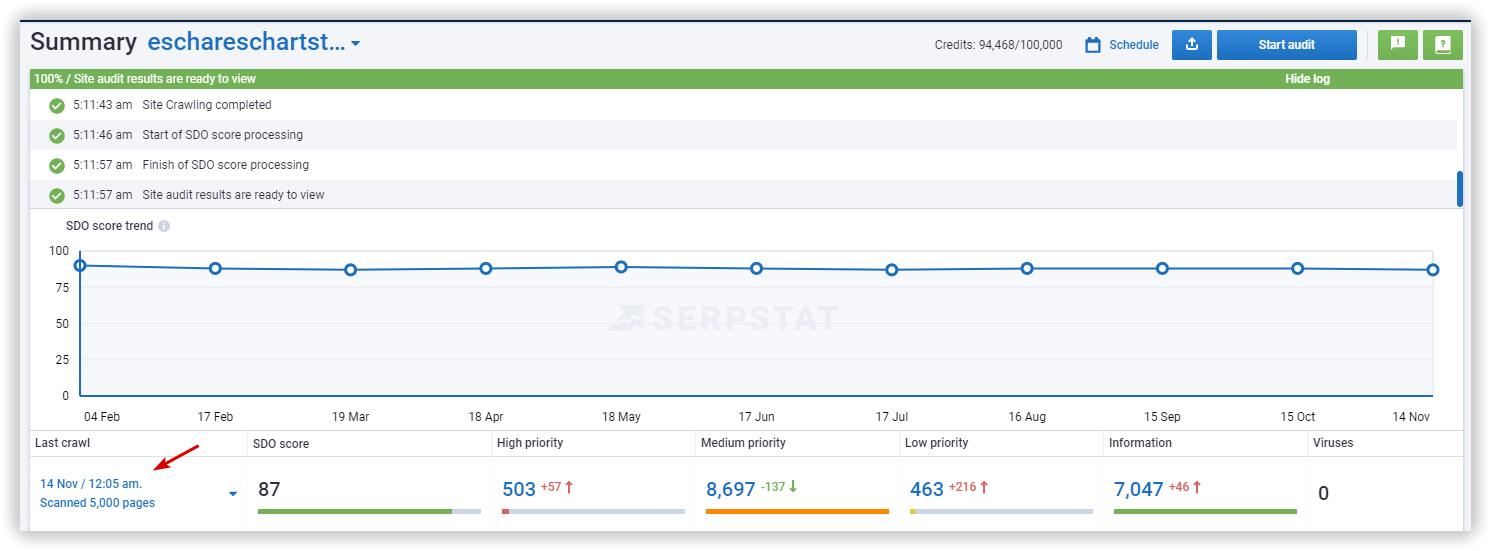Open the help book icon button
Viewport: 1491px width, 551px height.
coord(1442,45)
